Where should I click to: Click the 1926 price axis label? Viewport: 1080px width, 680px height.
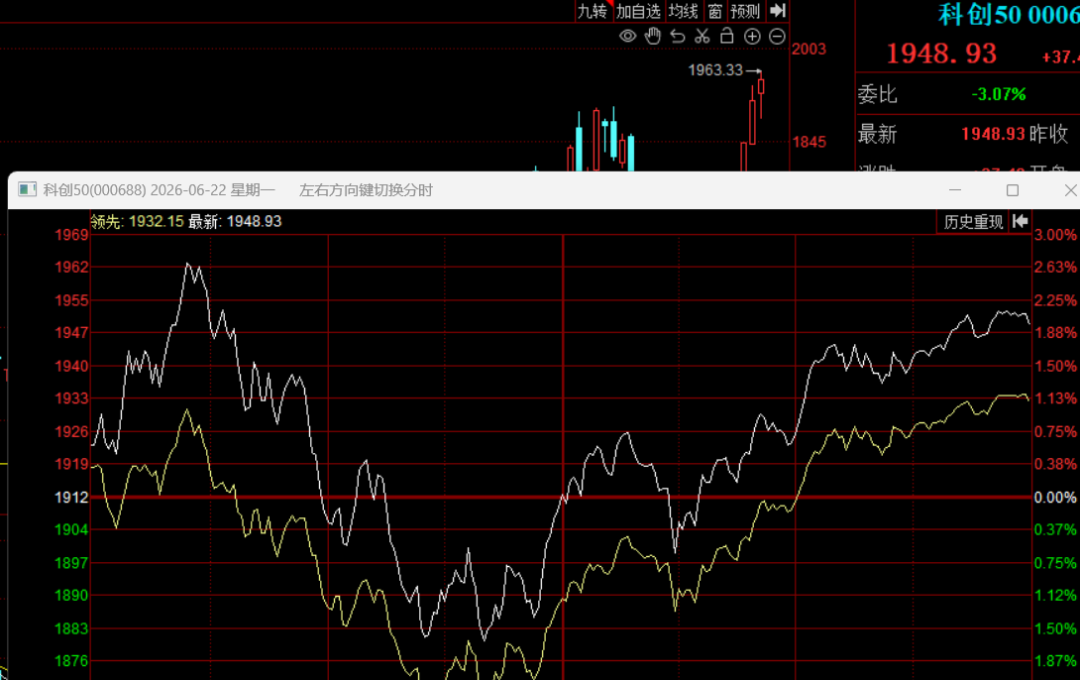click(72, 431)
